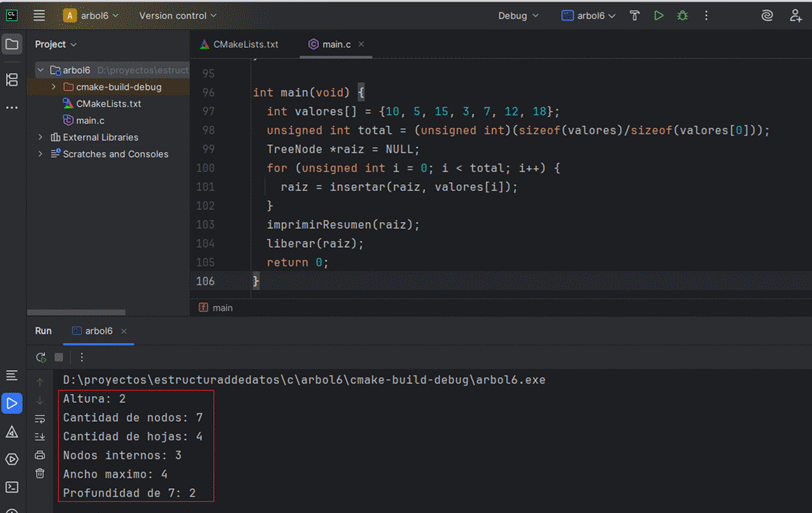This screenshot has height=513, width=812.
Task: Build project with the hammer icon
Action: coord(634,16)
